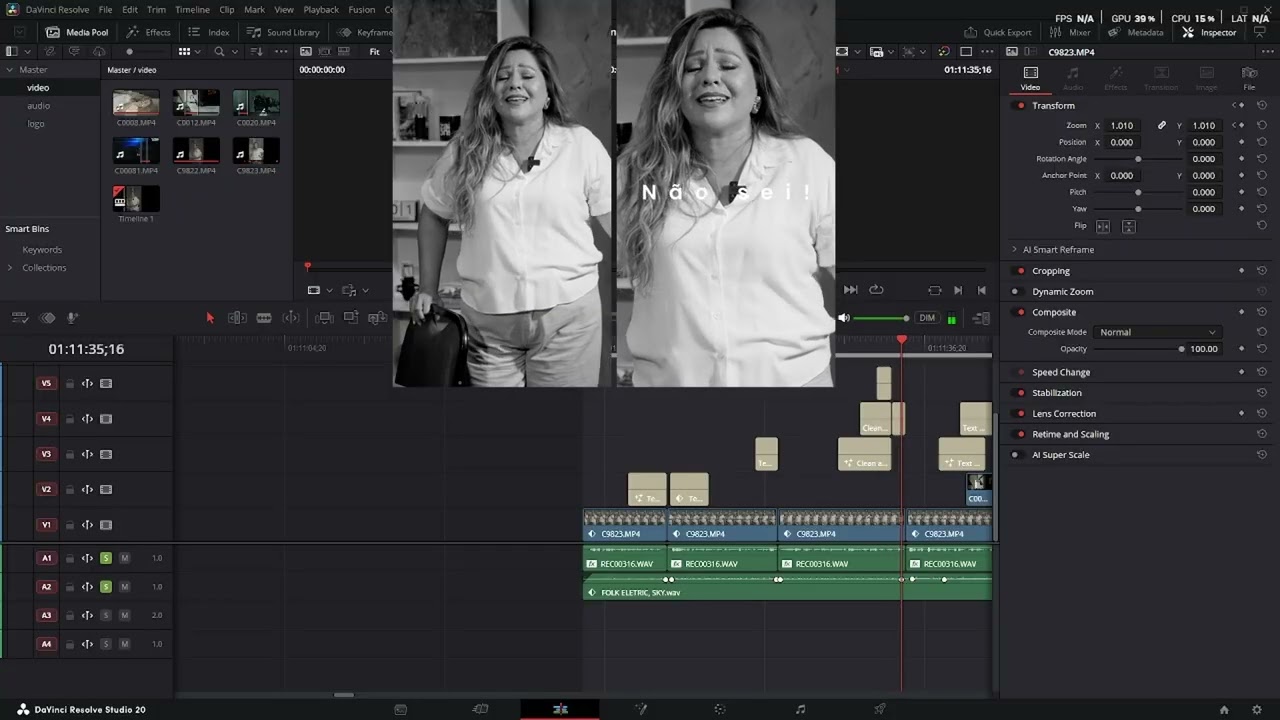The width and height of the screenshot is (1280, 720).
Task: Reset the Transform section
Action: (x=1262, y=105)
